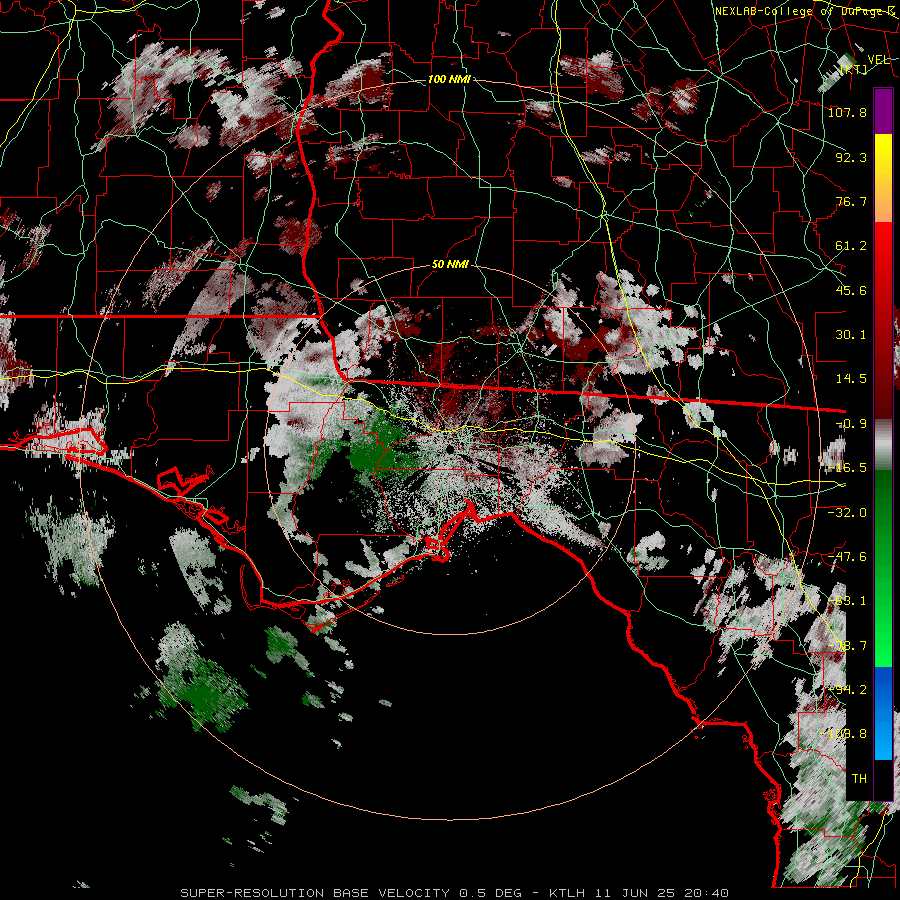Click the "TH" label under the scale
900x900 pixels.
click(859, 779)
